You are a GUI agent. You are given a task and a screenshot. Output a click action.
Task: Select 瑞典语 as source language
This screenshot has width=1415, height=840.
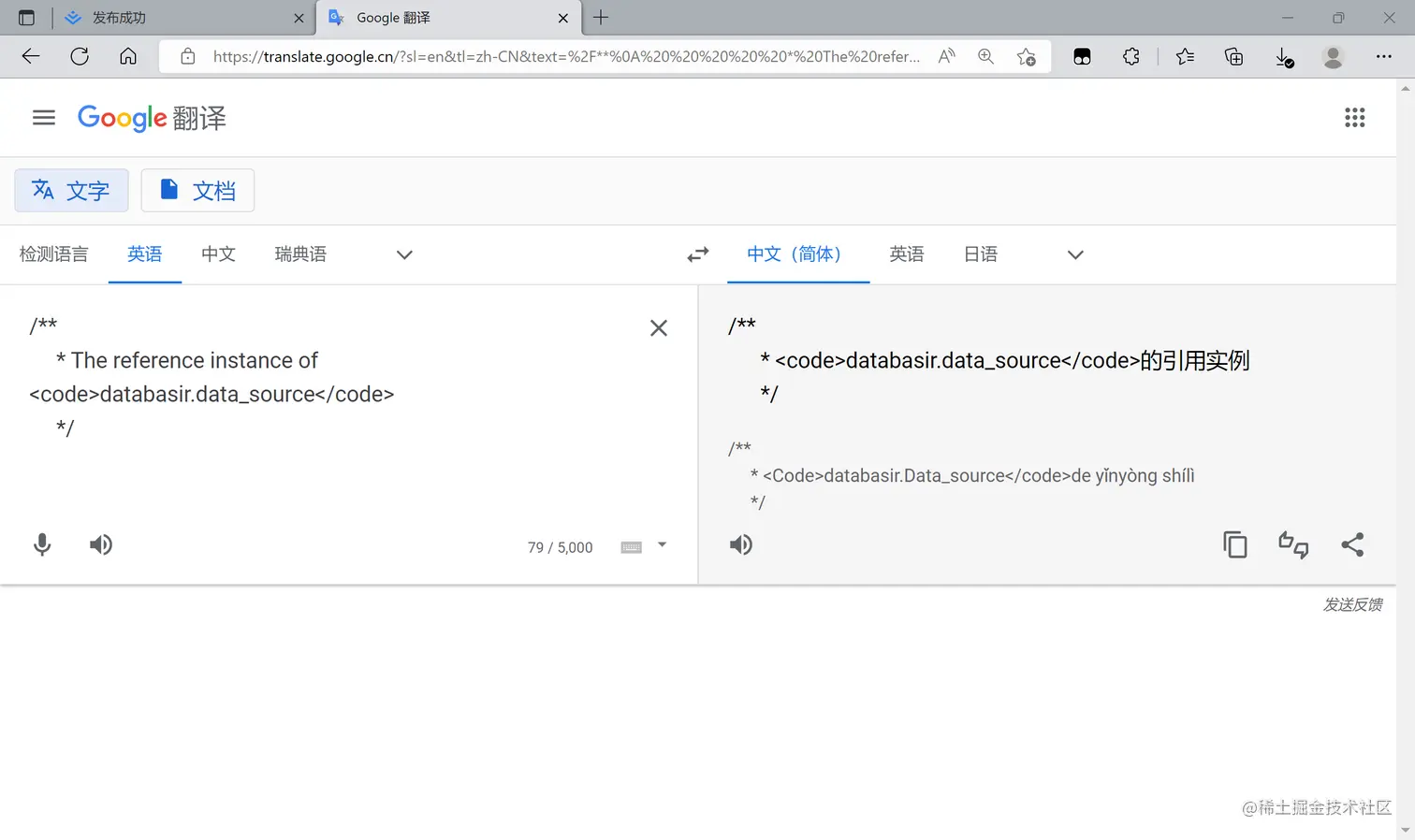(x=300, y=254)
